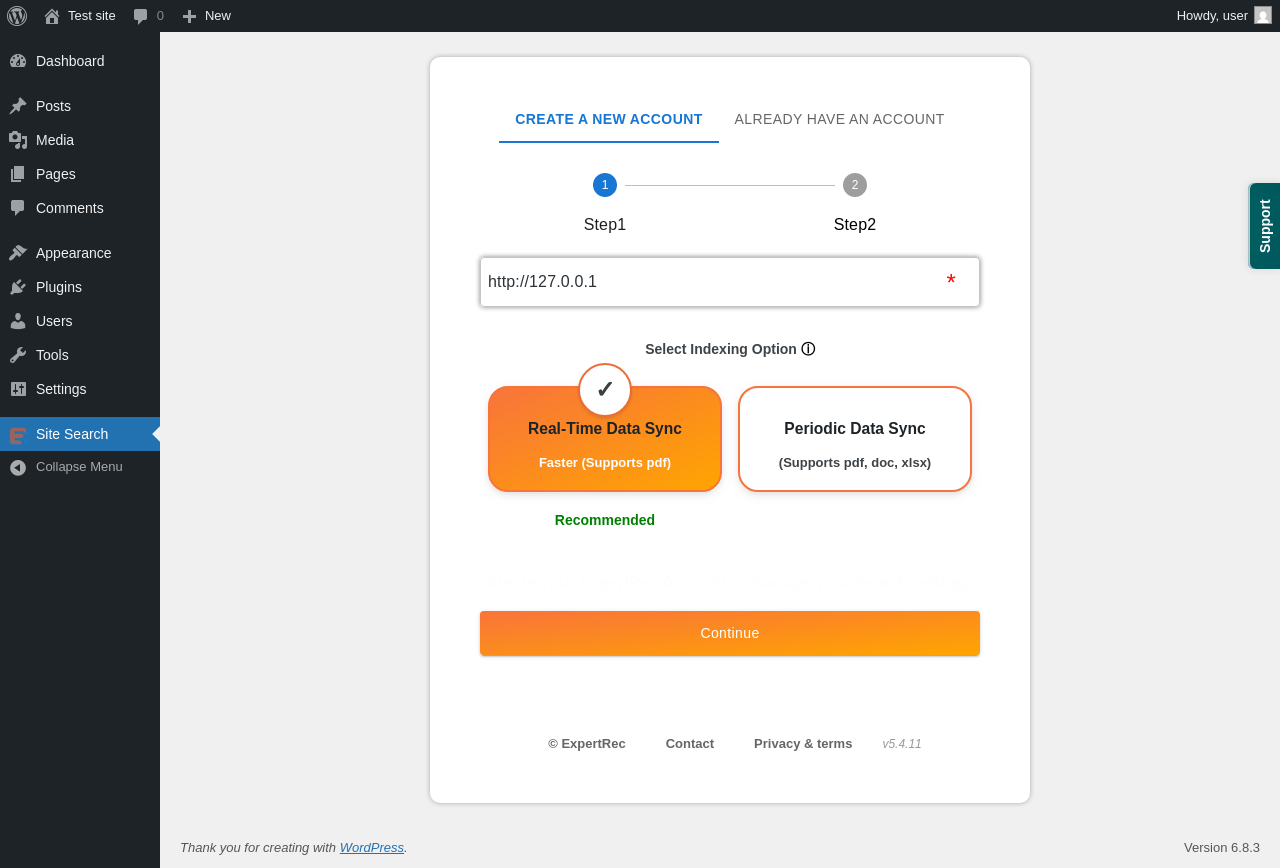This screenshot has height=868, width=1280.
Task: Open Plugins plug icon in sidebar
Action: [x=18, y=287]
